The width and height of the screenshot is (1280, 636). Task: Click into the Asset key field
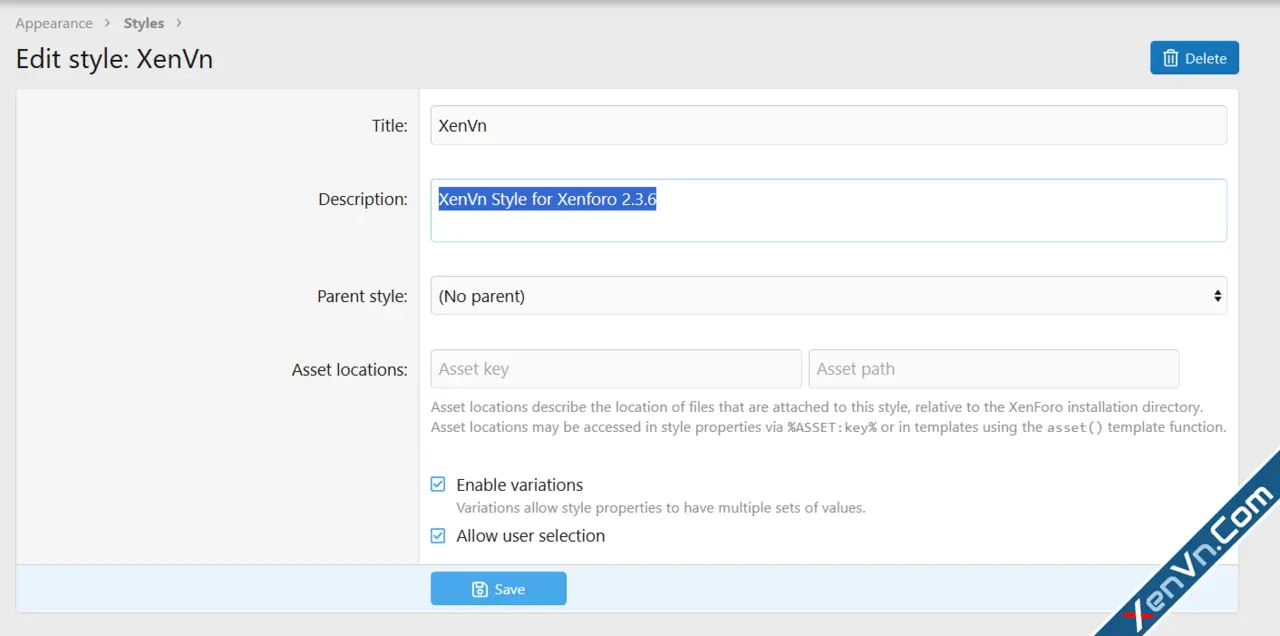[616, 369]
